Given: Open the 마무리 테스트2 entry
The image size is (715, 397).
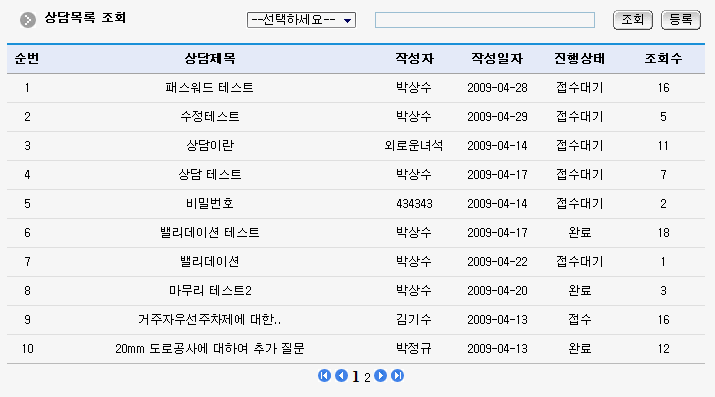Looking at the screenshot, I should pos(210,290).
